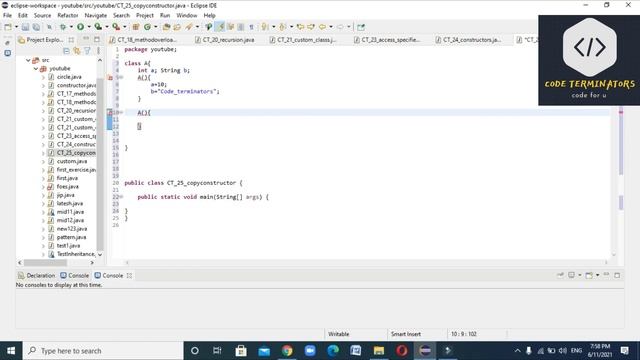Click the External Tools run icon
The height and width of the screenshot is (360, 640).
[x=116, y=27]
